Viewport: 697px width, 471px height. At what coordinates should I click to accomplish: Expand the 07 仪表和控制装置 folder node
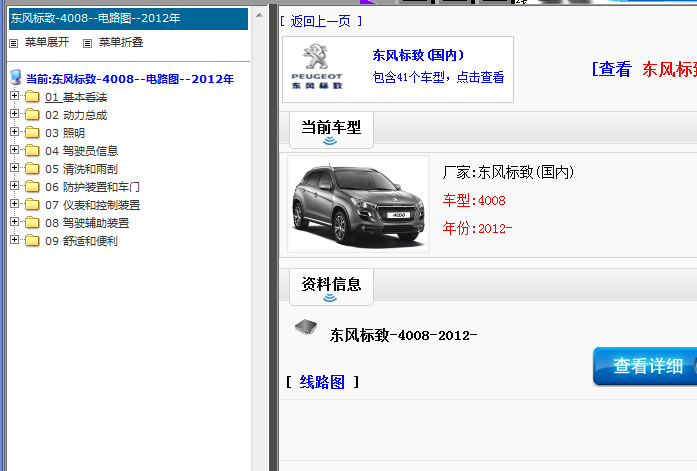(15, 204)
